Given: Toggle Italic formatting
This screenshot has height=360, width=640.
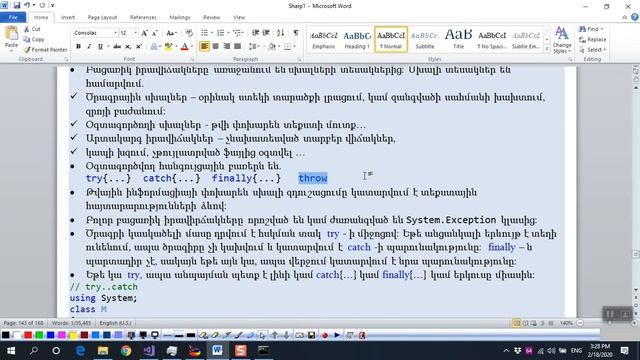Looking at the screenshot, I should [x=89, y=47].
